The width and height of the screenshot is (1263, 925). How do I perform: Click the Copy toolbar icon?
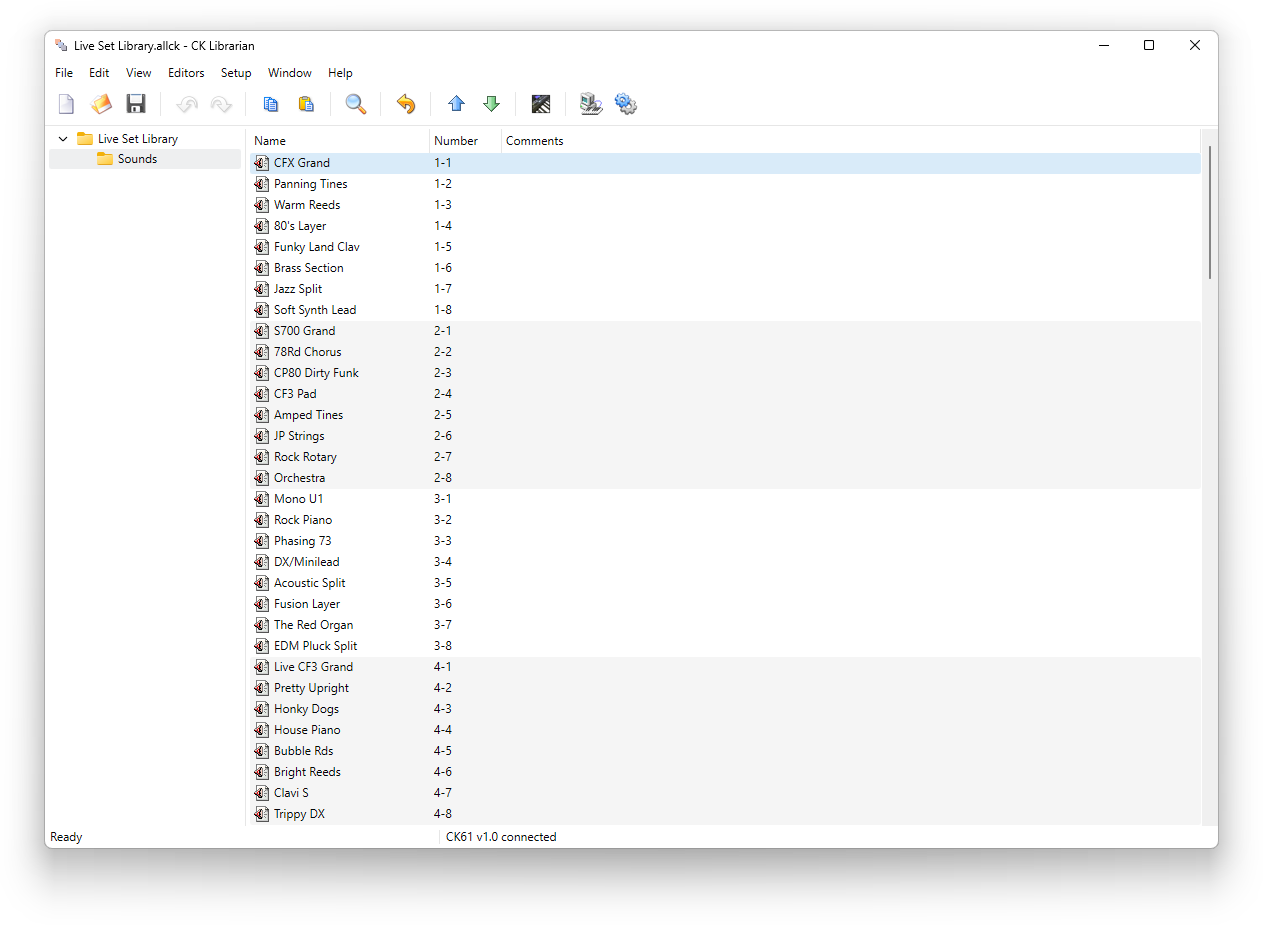(x=270, y=104)
